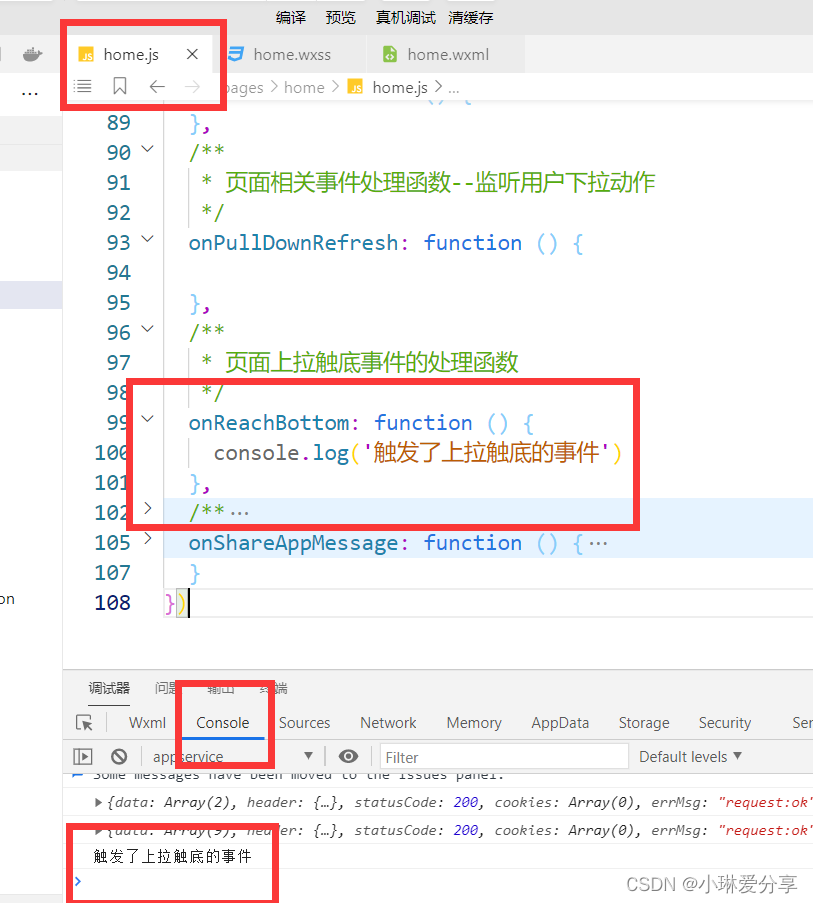Click the 真机调试 toolbar button
Screen dimensions: 813x903
405,17
